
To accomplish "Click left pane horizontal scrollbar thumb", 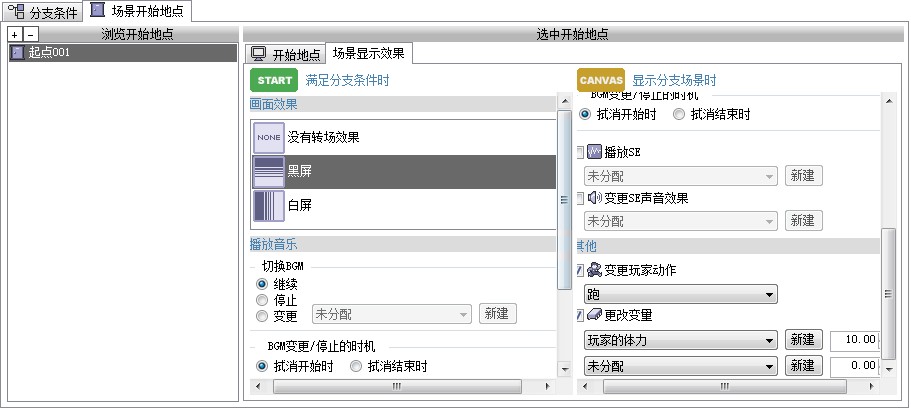I will point(397,386).
